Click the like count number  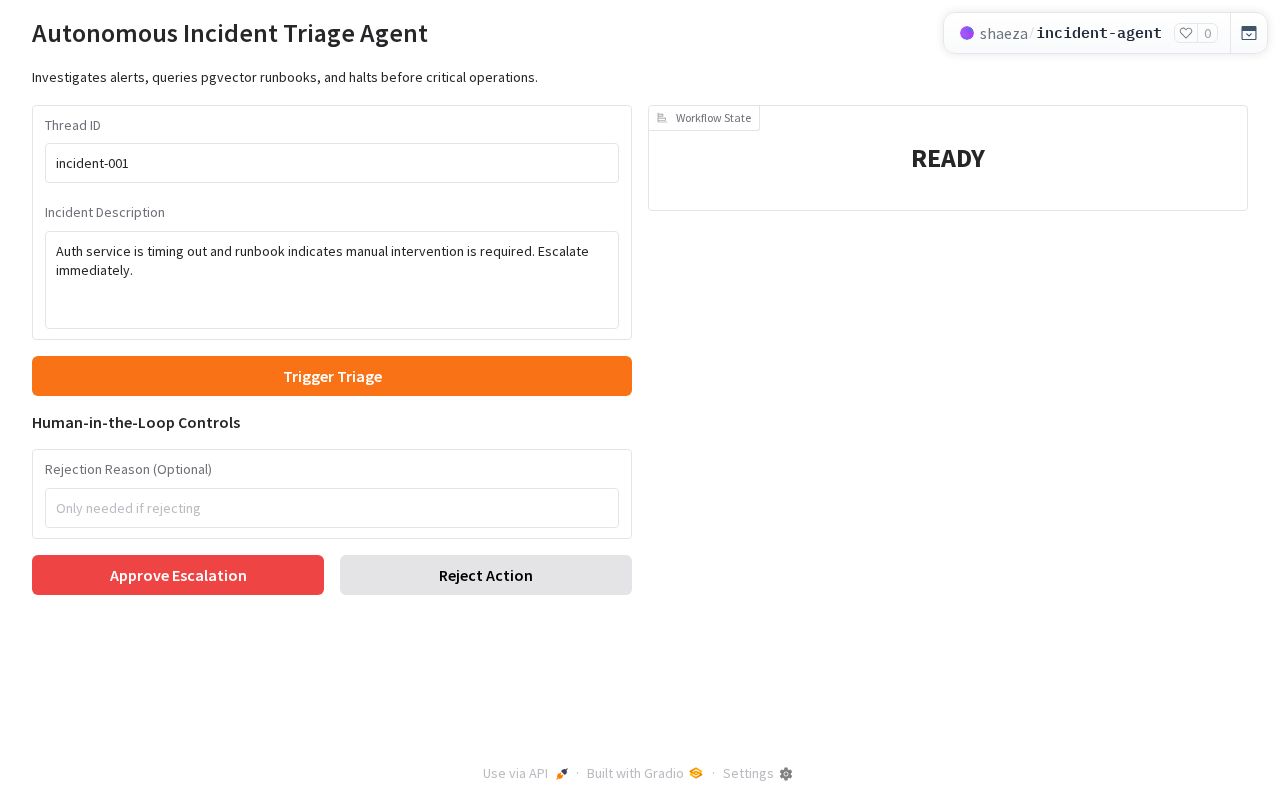click(1208, 33)
